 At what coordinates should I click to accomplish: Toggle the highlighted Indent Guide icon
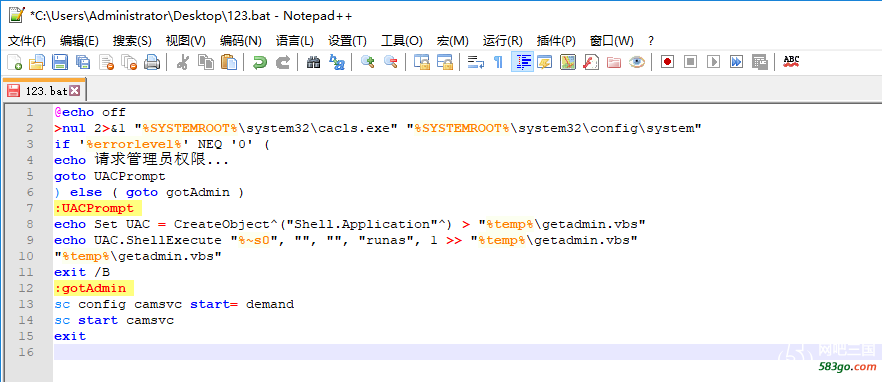pyautogui.click(x=523, y=62)
